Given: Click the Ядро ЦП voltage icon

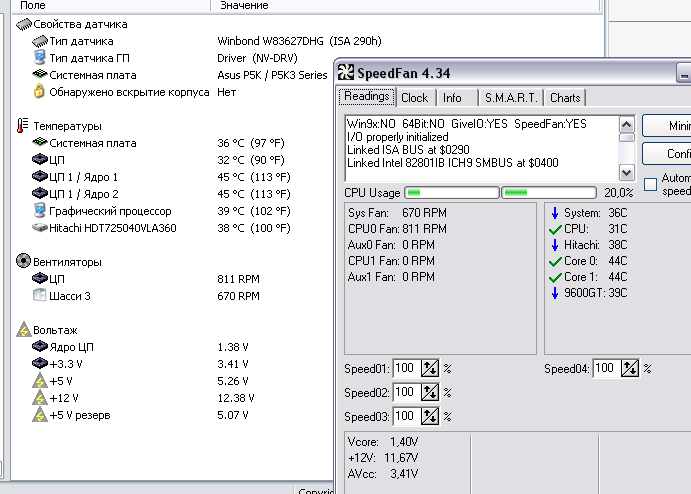Looking at the screenshot, I should (x=40, y=346).
